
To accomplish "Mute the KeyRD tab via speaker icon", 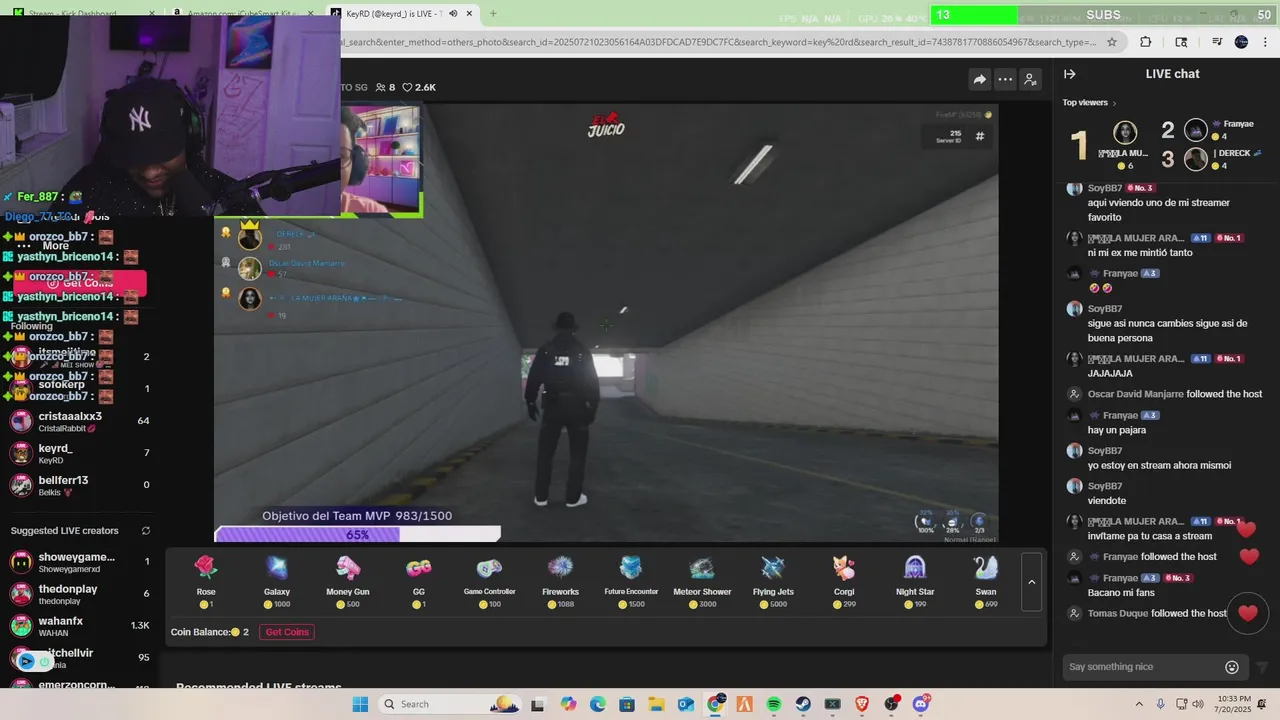I will 453,14.
